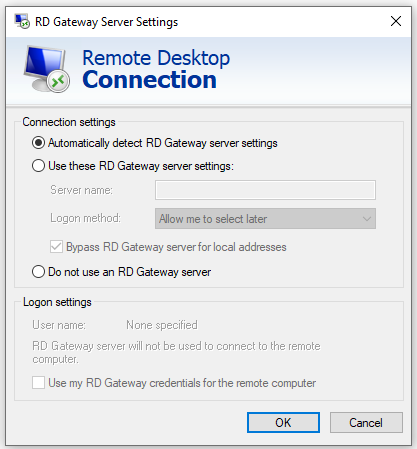Click the 'User name:' label

click(x=59, y=325)
